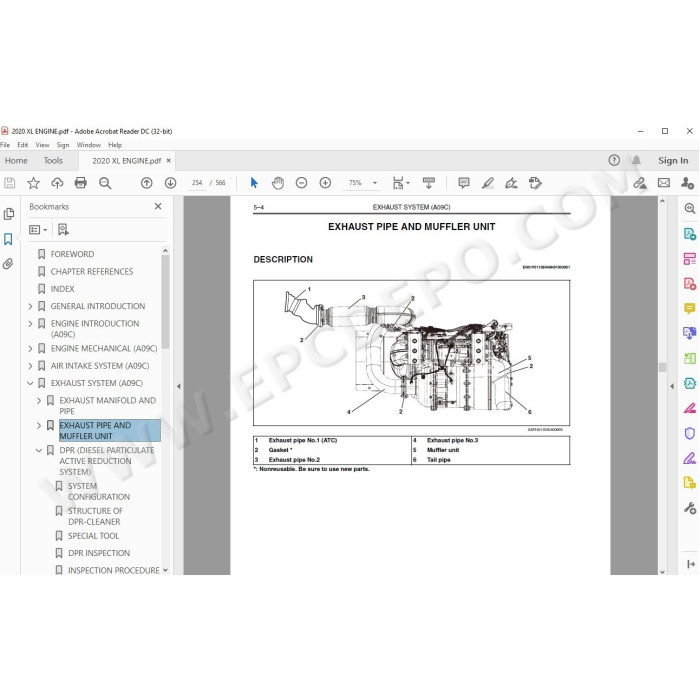Viewport: 700px width, 700px height.
Task: Find current bookmark icon
Action: [63, 230]
